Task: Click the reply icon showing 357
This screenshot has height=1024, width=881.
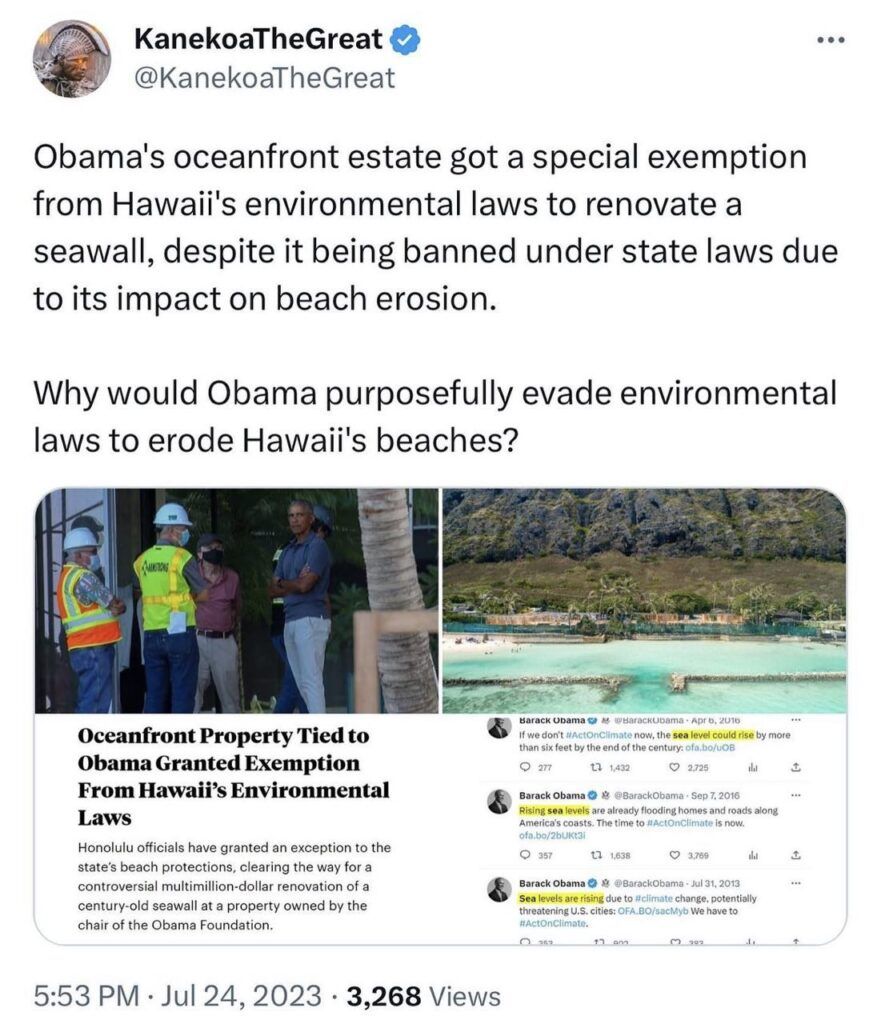Action: pyautogui.click(x=525, y=855)
